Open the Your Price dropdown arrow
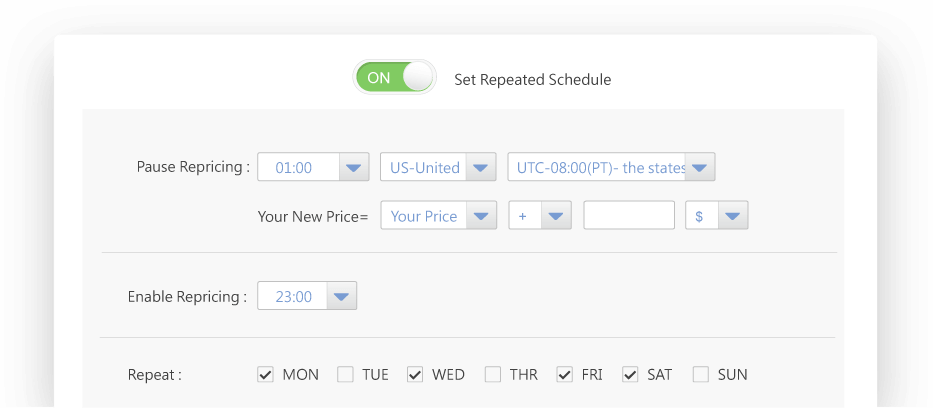The width and height of the screenshot is (933, 408). click(481, 215)
